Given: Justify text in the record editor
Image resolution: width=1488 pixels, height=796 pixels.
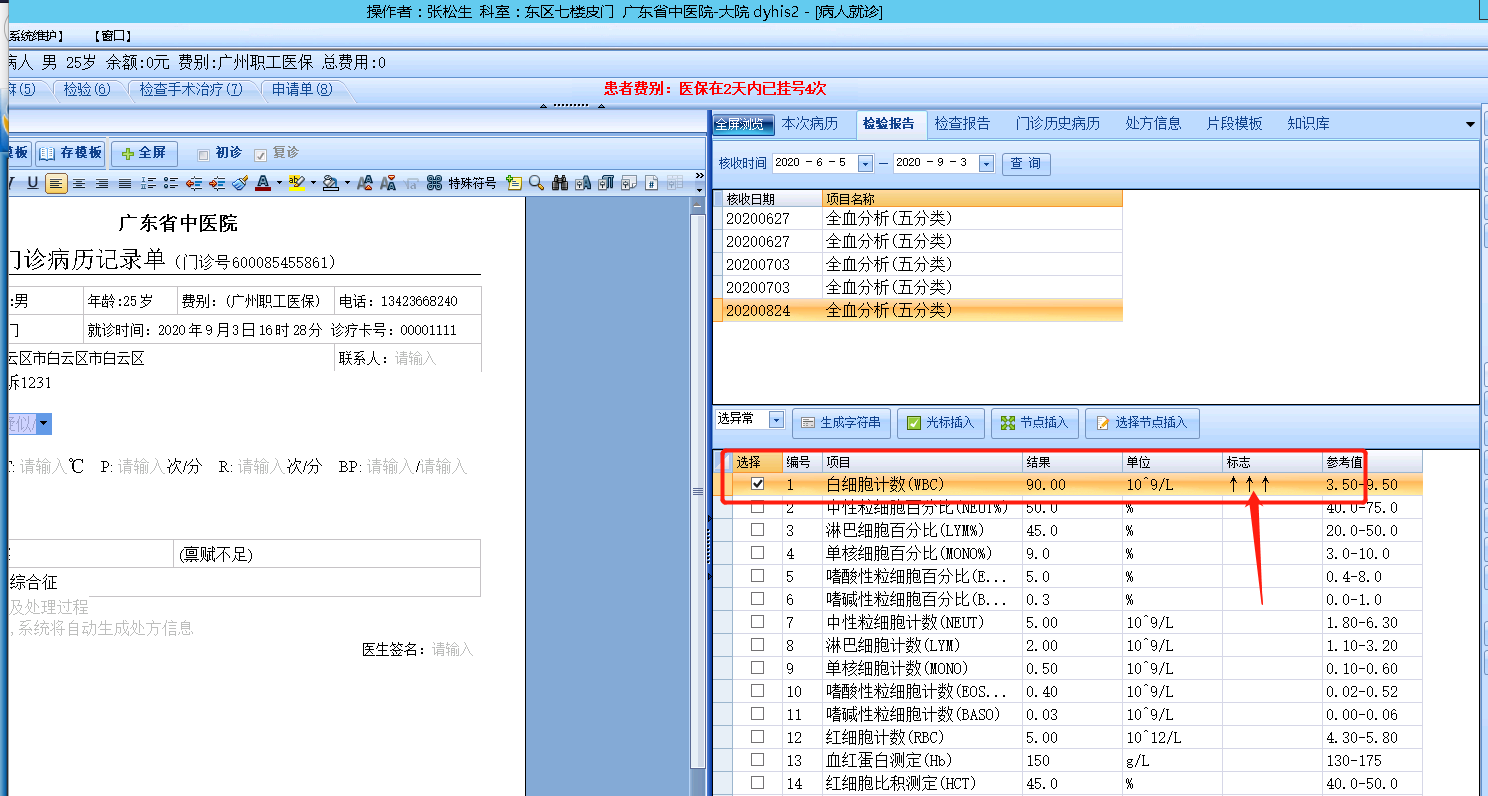Looking at the screenshot, I should pyautogui.click(x=125, y=183).
